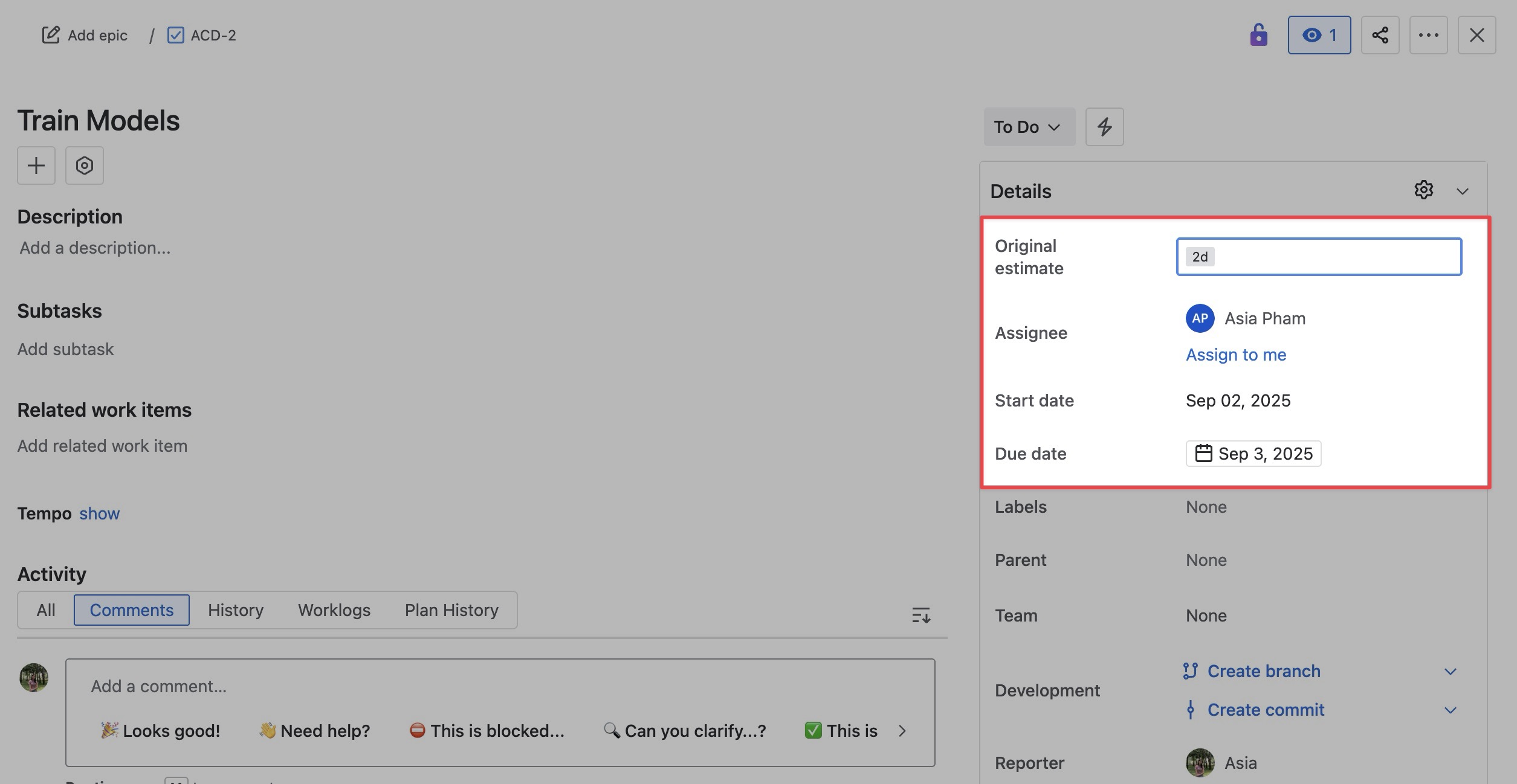Expand the Create branch dropdown arrow
The width and height of the screenshot is (1517, 784).
[x=1450, y=672]
